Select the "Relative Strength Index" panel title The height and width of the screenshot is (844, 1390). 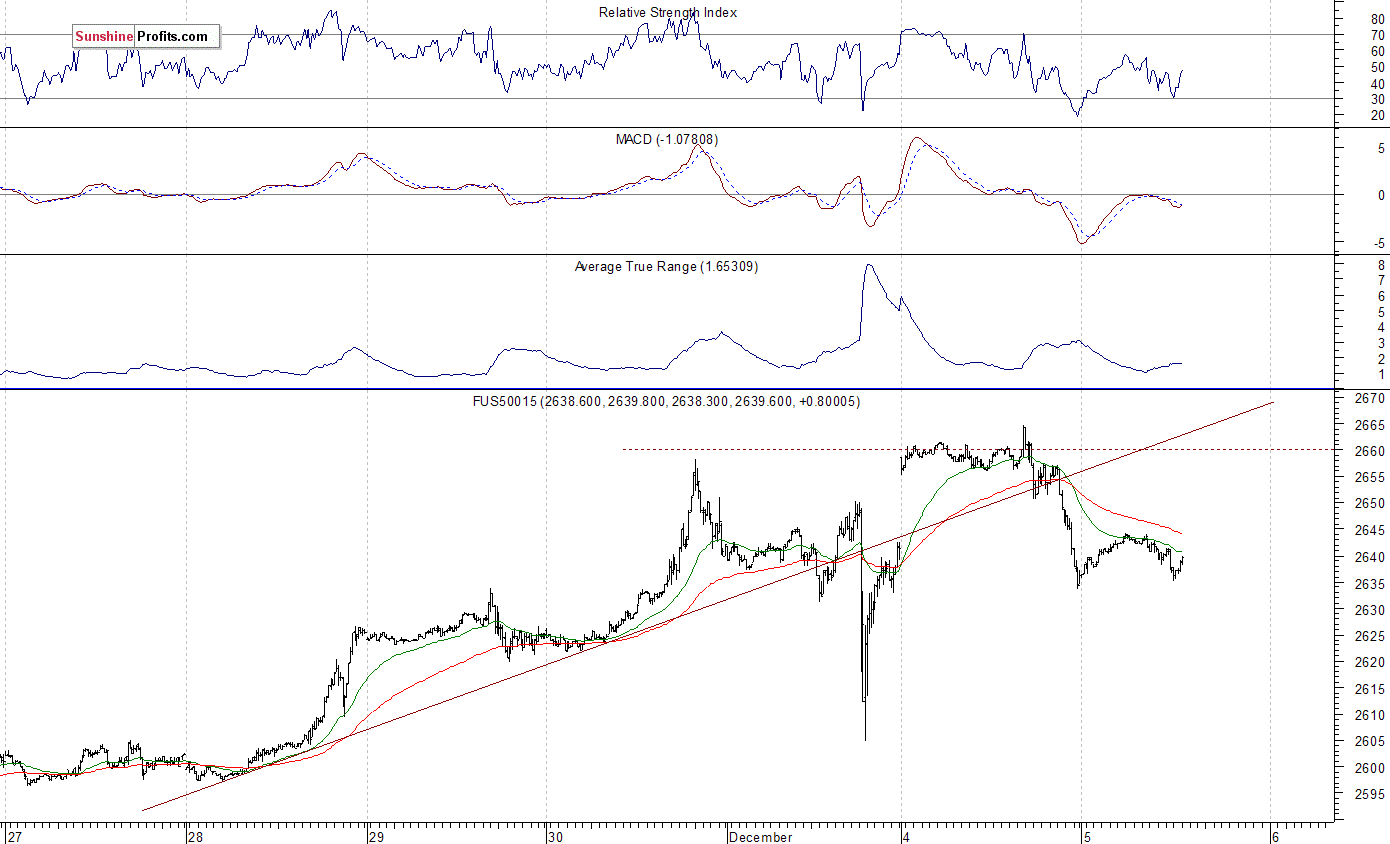(x=667, y=12)
